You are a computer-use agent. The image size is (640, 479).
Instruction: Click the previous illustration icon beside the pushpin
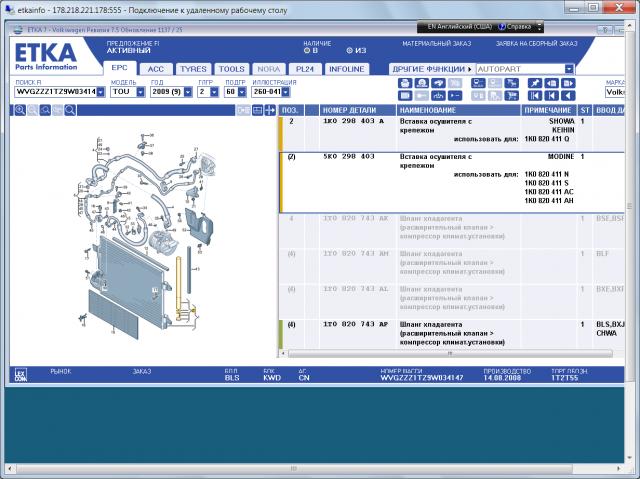(x=551, y=83)
